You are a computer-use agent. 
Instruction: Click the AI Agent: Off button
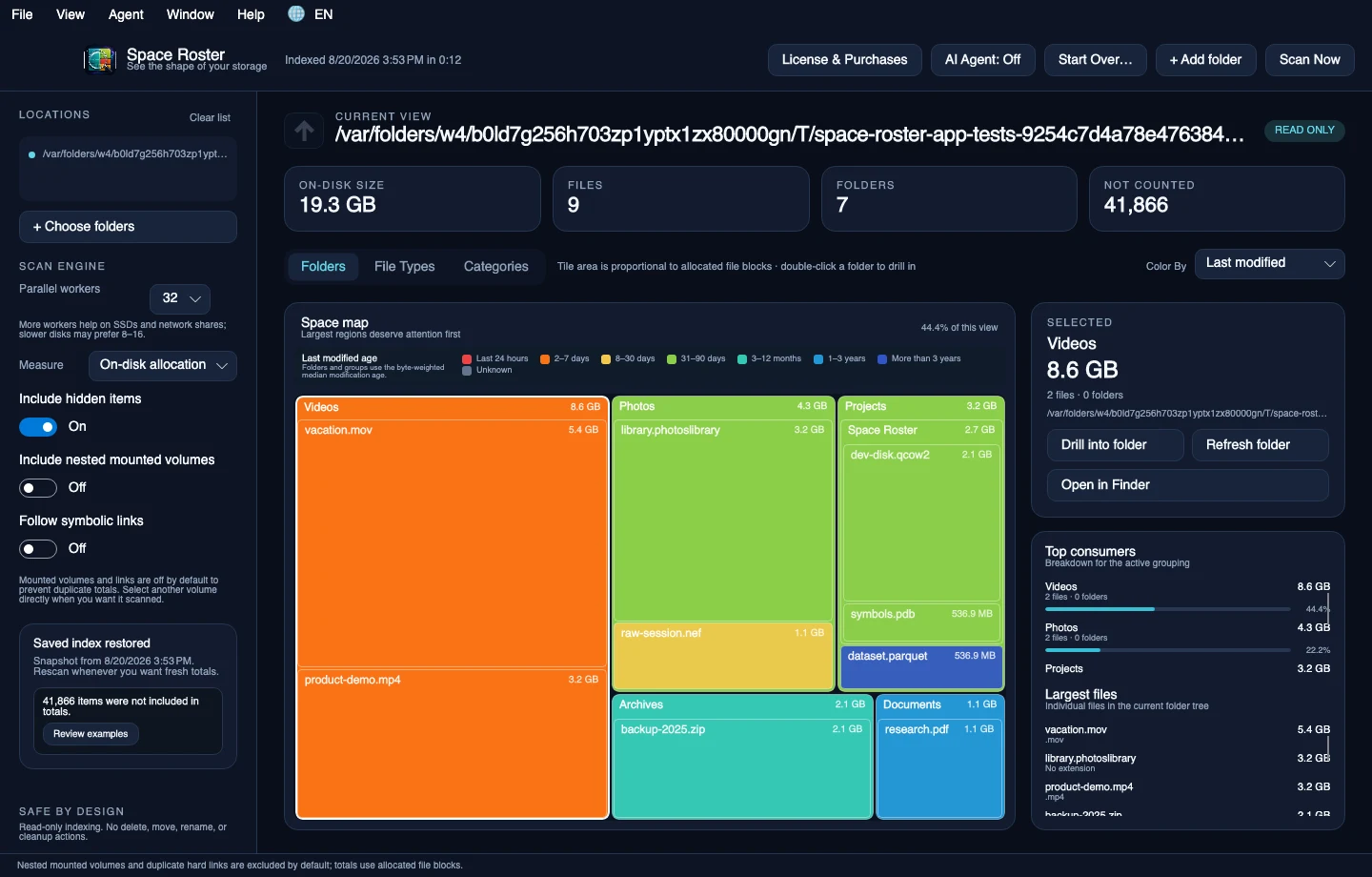(x=982, y=59)
